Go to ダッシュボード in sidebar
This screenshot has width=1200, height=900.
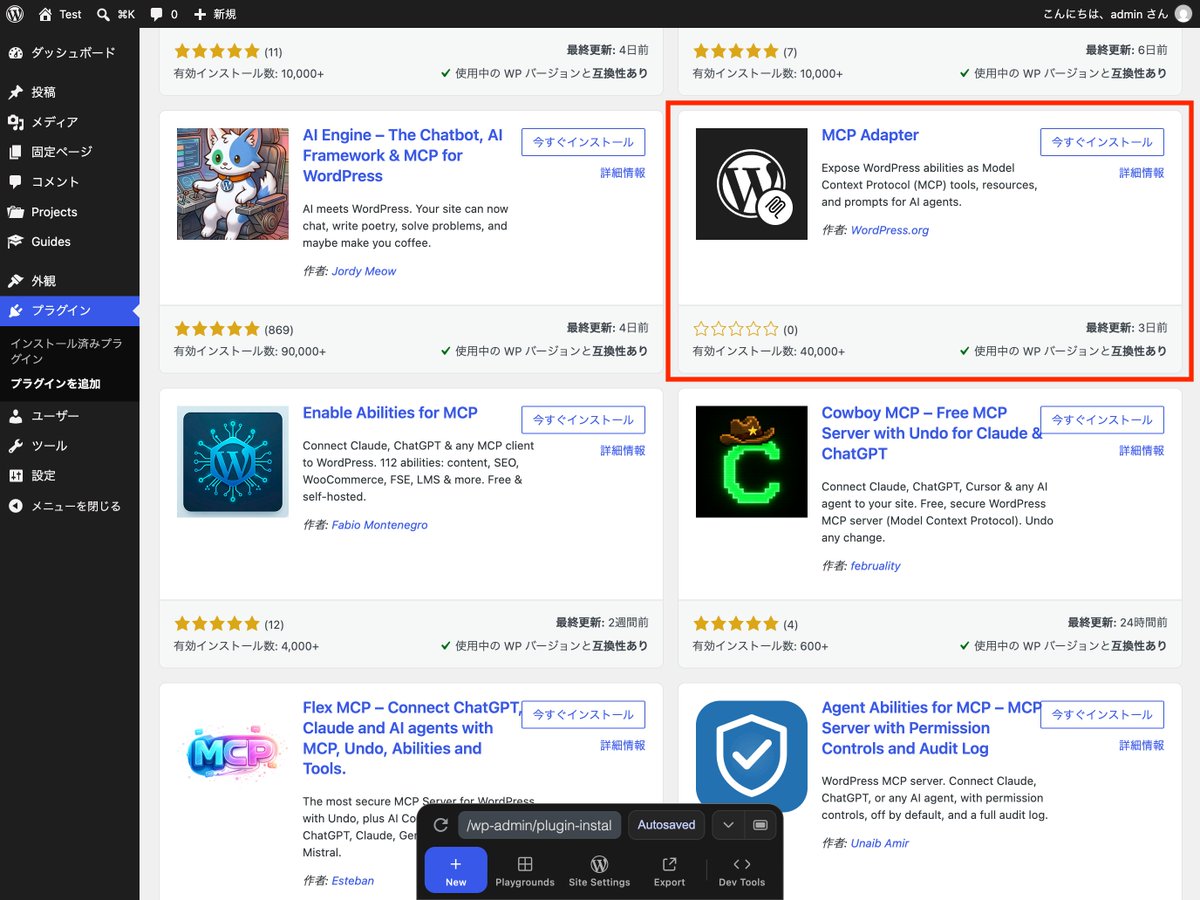pyautogui.click(x=70, y=53)
